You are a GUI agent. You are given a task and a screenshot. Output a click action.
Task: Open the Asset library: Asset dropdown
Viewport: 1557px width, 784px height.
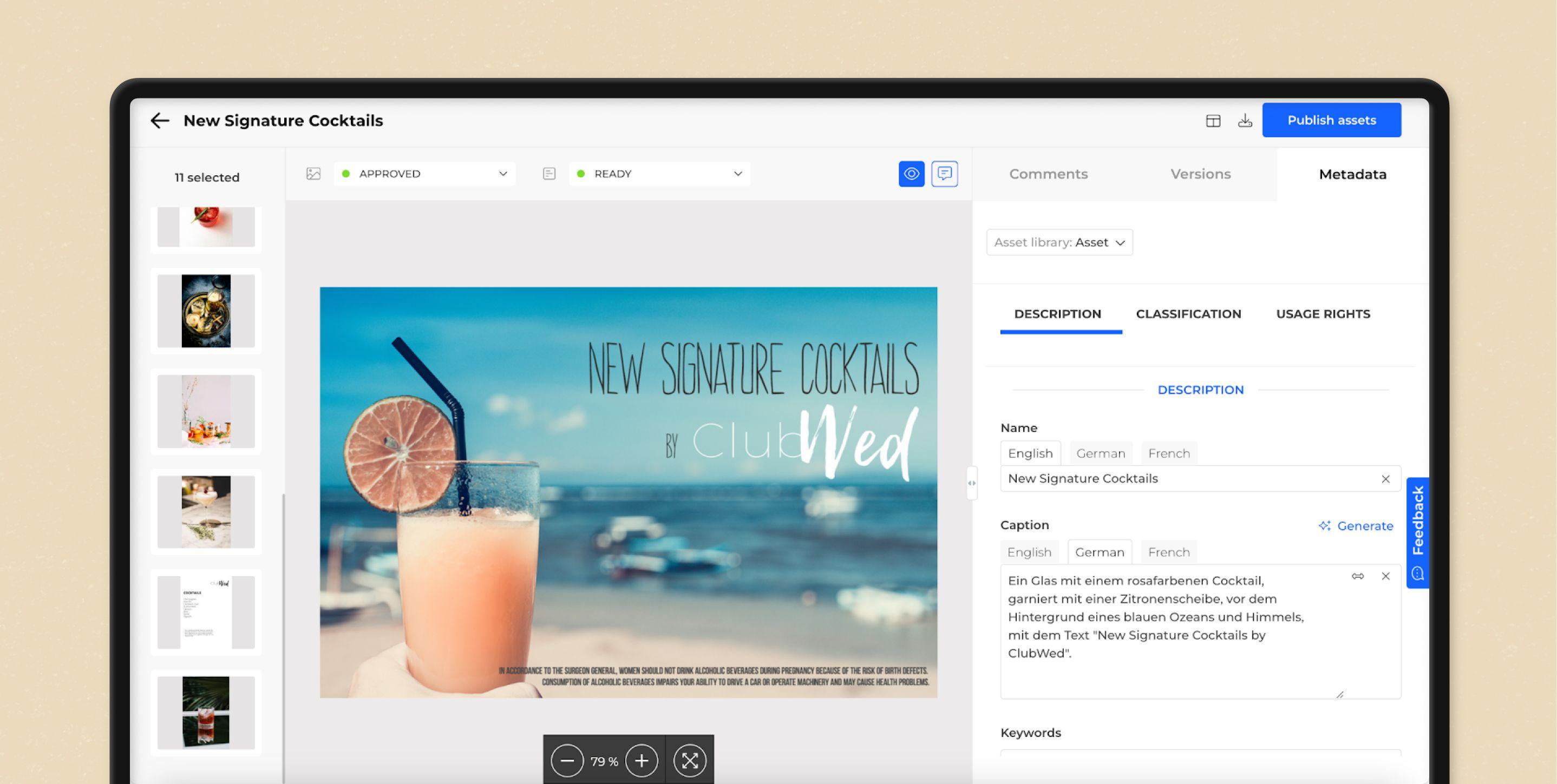point(1059,242)
